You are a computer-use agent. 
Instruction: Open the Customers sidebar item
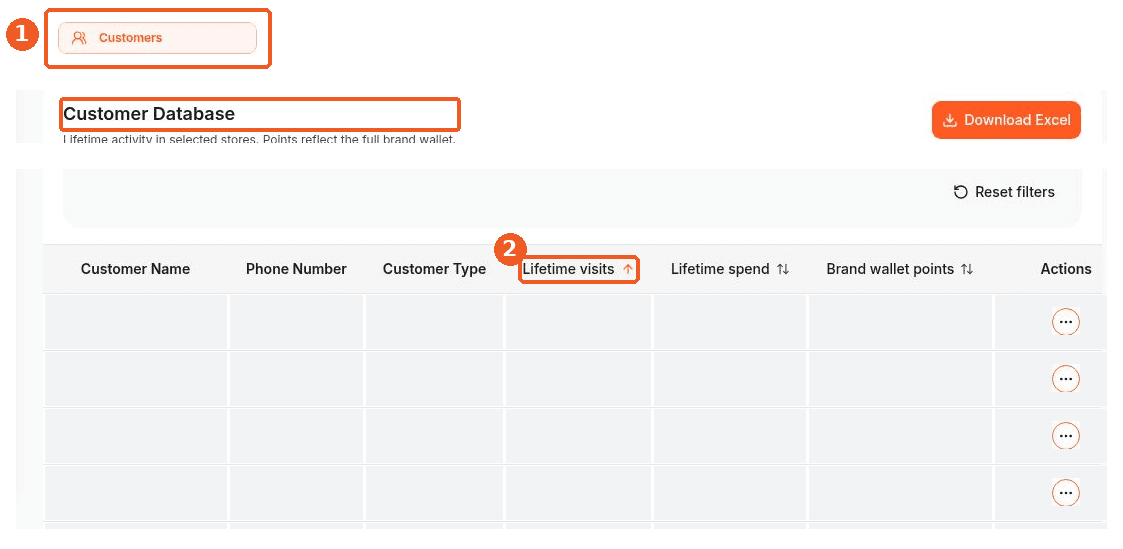pyautogui.click(x=157, y=38)
